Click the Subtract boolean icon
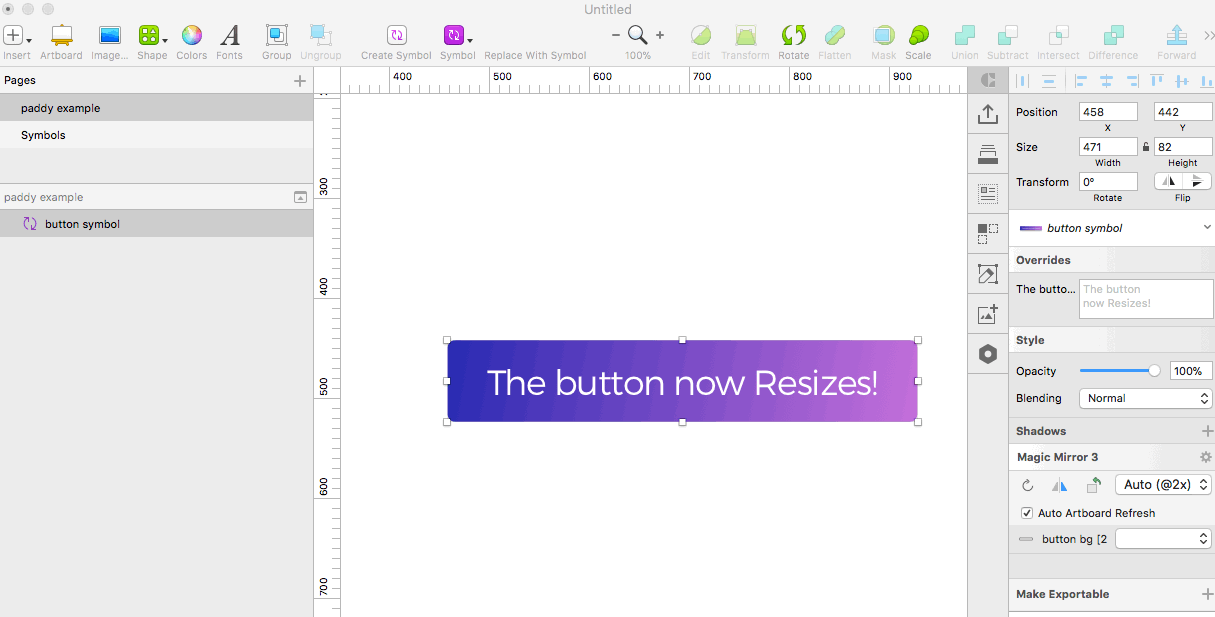This screenshot has width=1215, height=617. (1008, 36)
